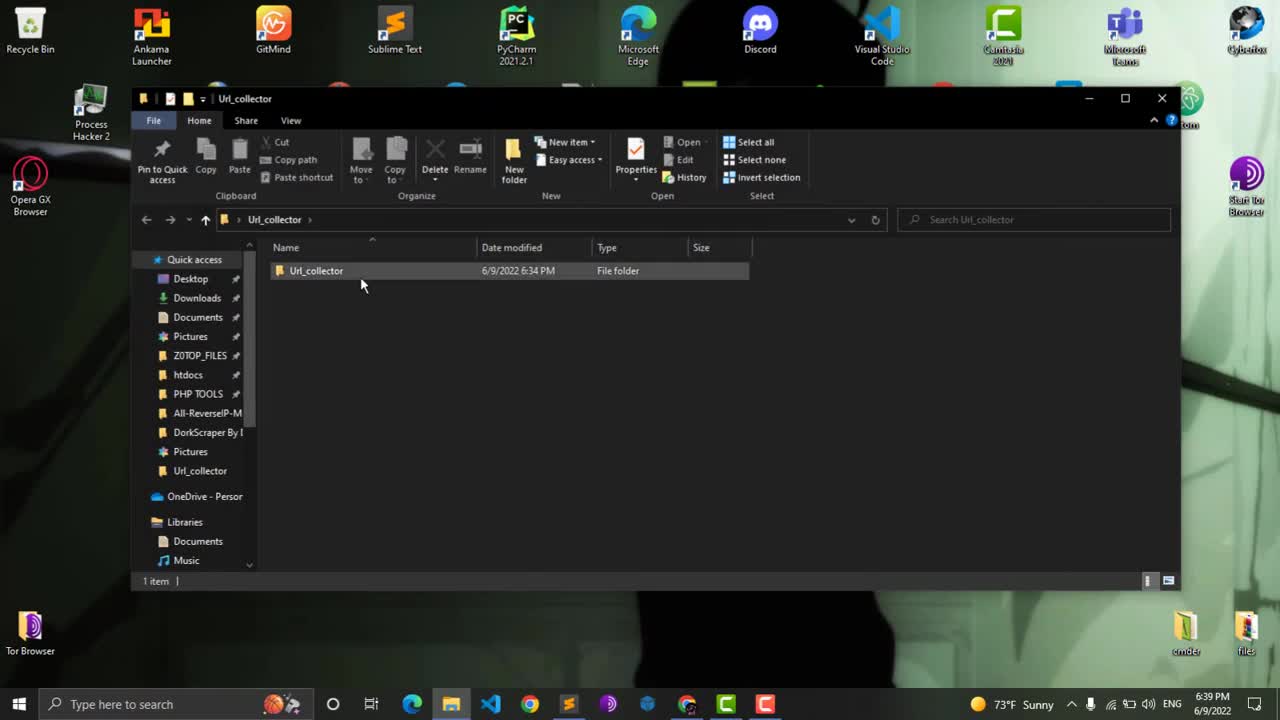This screenshot has height=720, width=1280.
Task: Open Libraries in the navigation pane
Action: tap(184, 522)
